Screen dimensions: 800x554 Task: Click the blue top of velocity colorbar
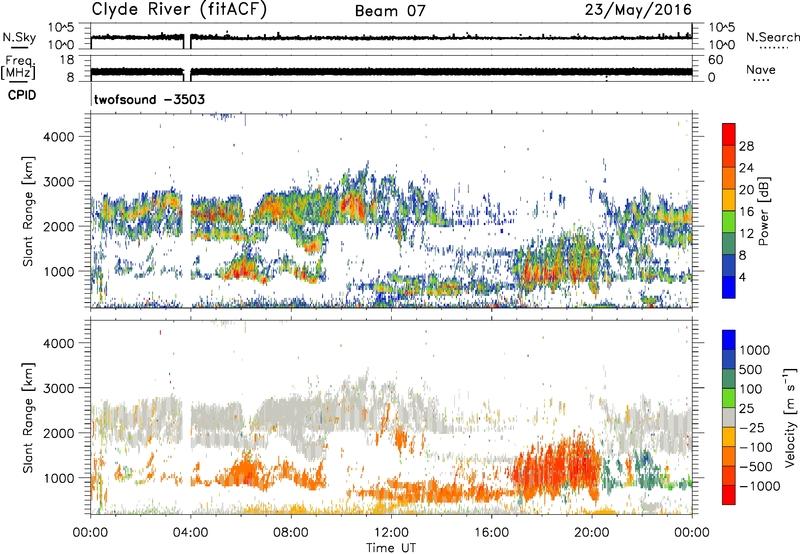729,340
